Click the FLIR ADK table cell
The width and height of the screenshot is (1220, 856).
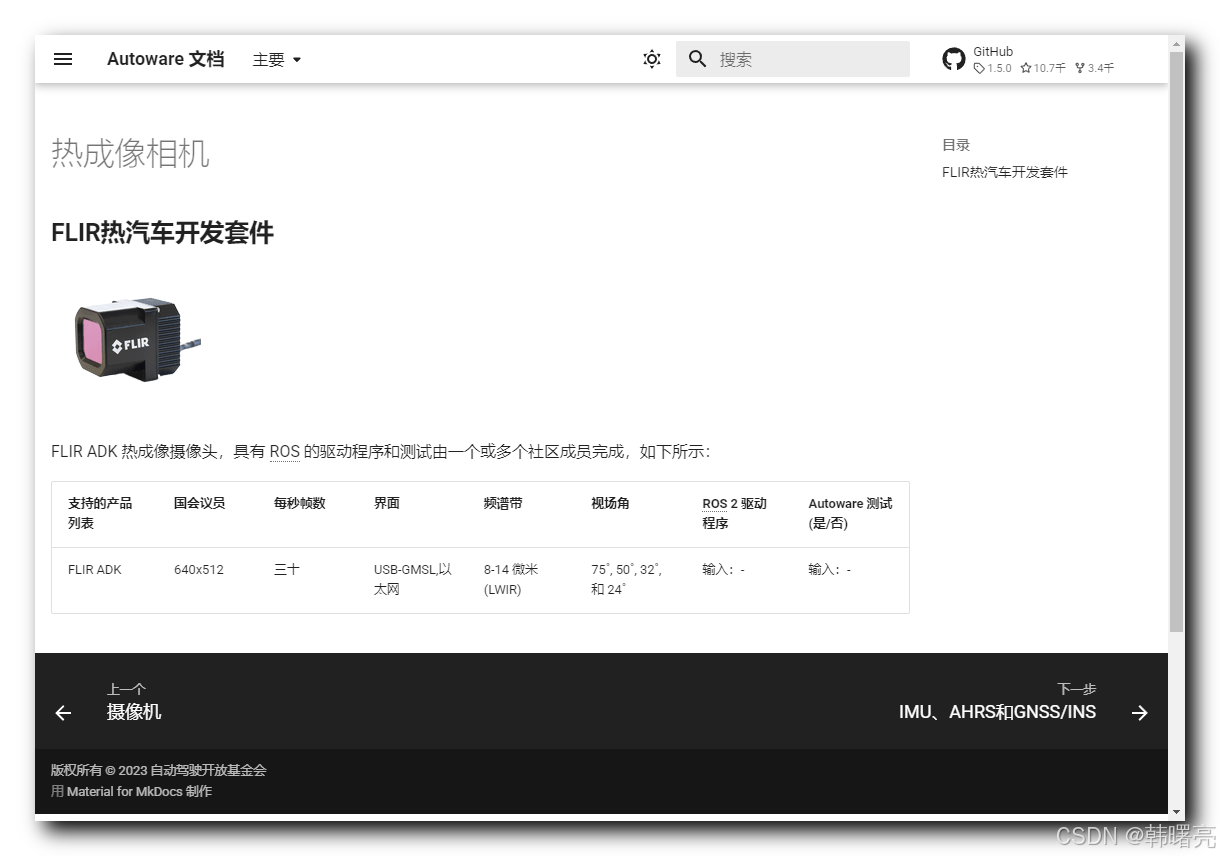tap(95, 569)
